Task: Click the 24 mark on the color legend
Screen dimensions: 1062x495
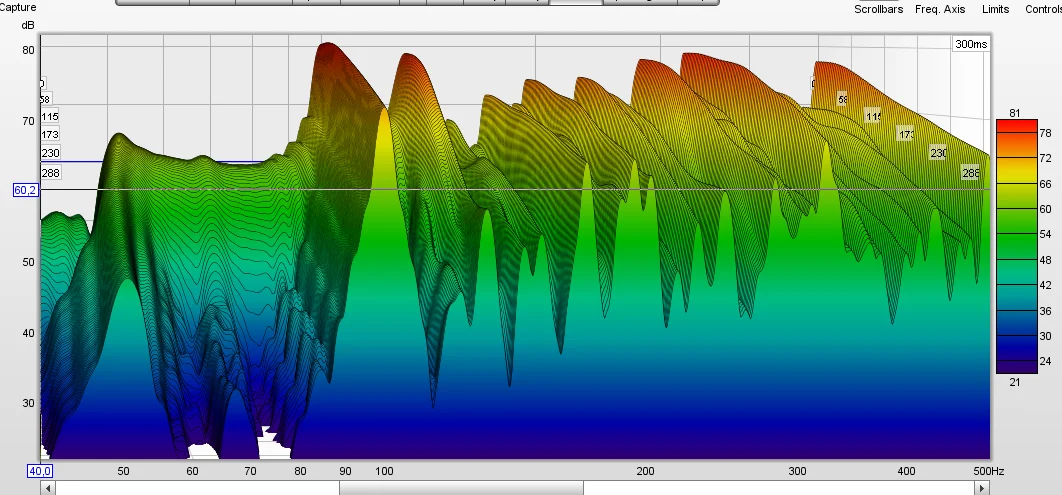Action: (x=1045, y=361)
